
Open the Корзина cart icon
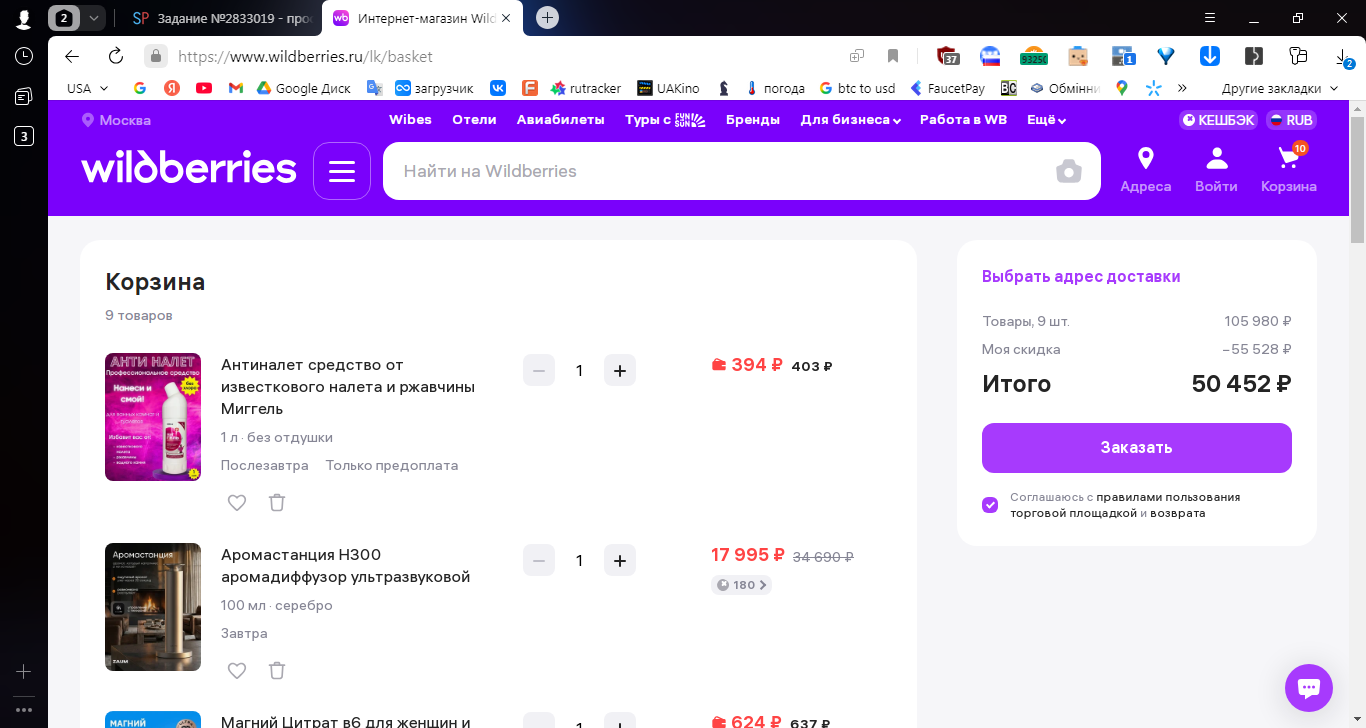click(x=1289, y=170)
